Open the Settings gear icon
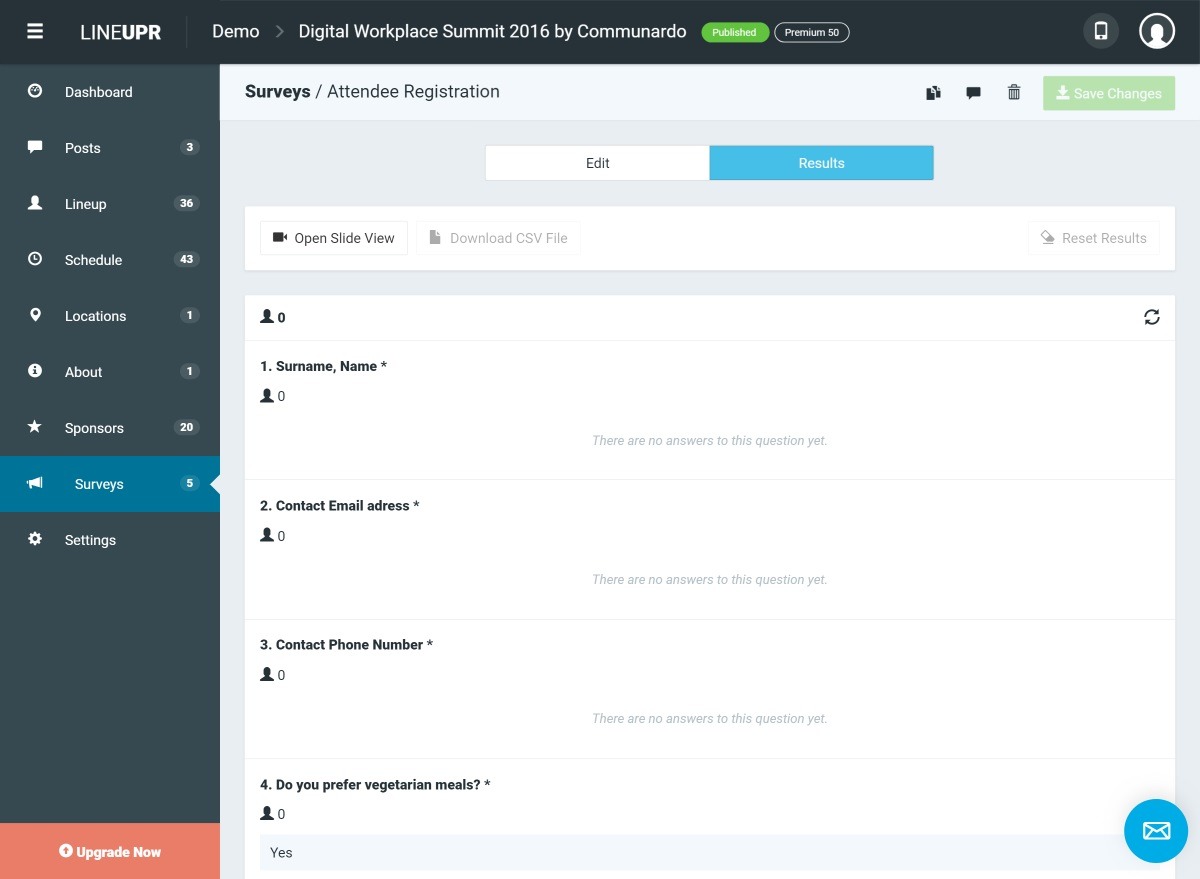 coord(34,540)
